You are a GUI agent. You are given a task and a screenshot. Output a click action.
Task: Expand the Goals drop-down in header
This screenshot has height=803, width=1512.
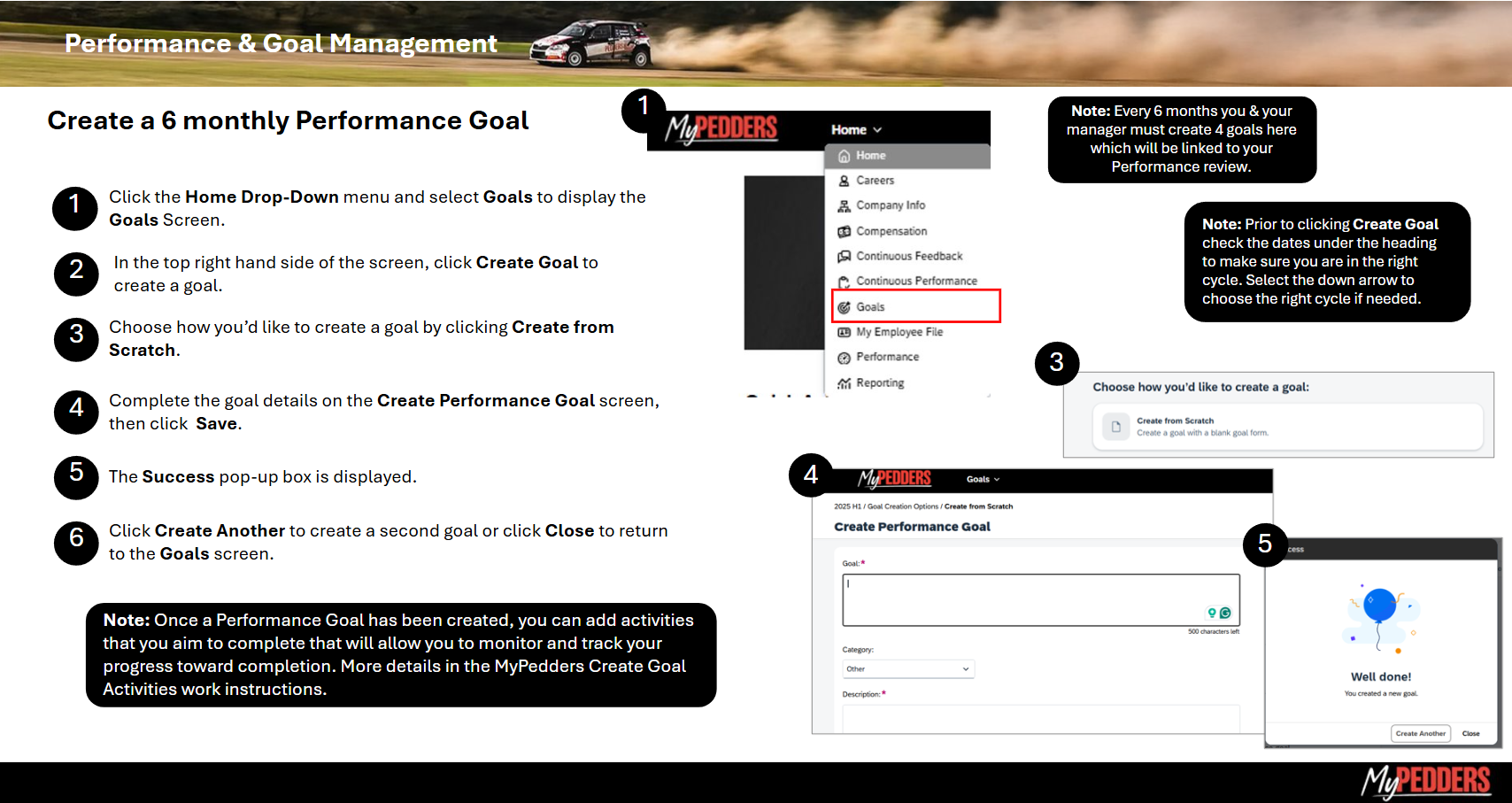click(x=983, y=479)
